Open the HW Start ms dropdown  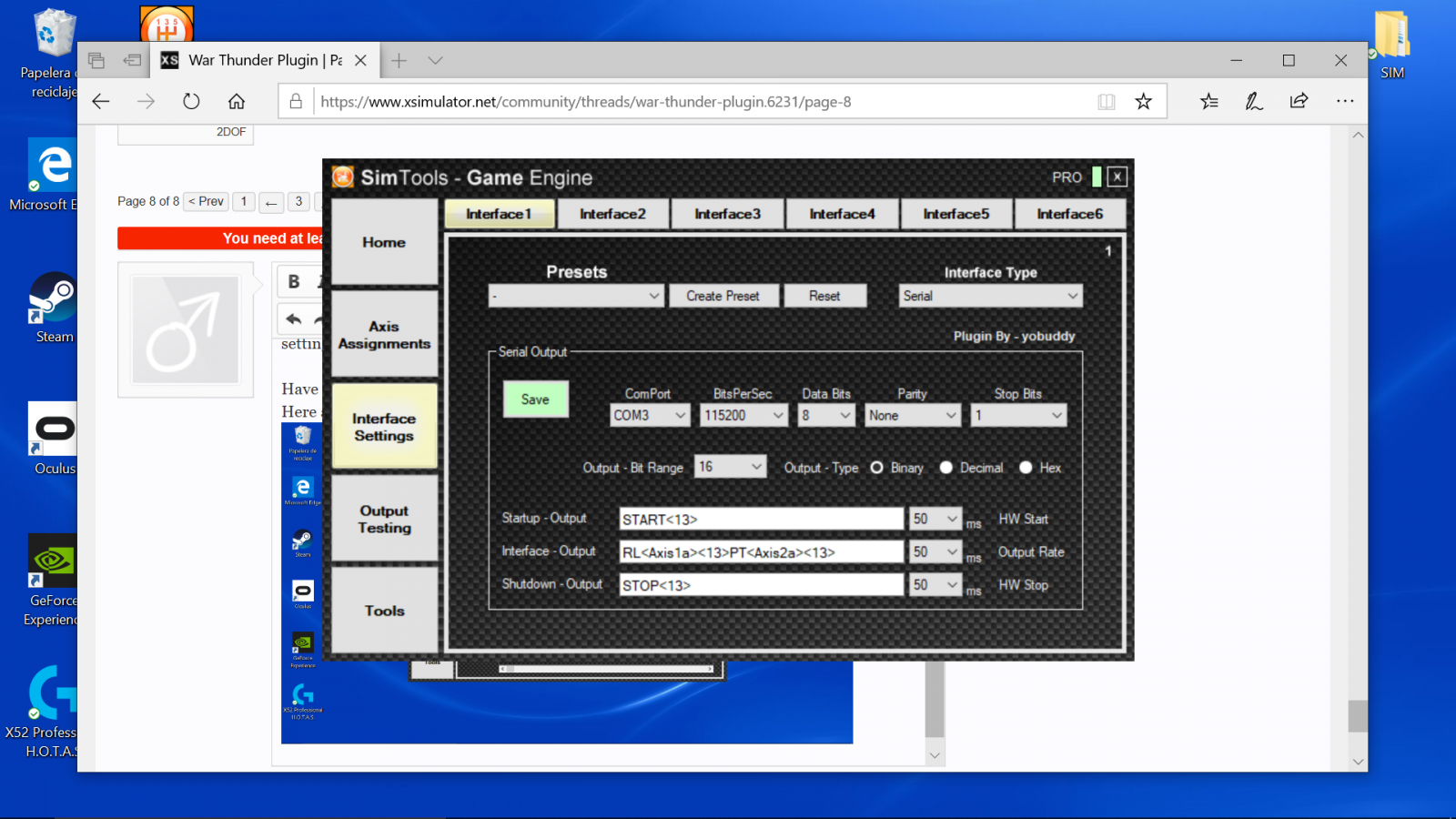[935, 519]
